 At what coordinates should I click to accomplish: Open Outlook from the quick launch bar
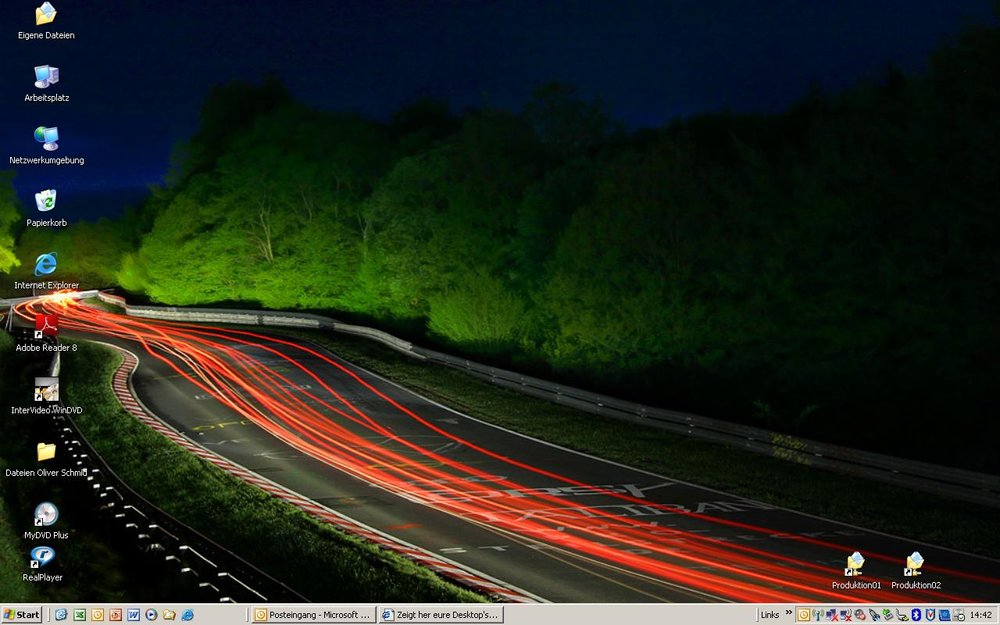click(96, 615)
